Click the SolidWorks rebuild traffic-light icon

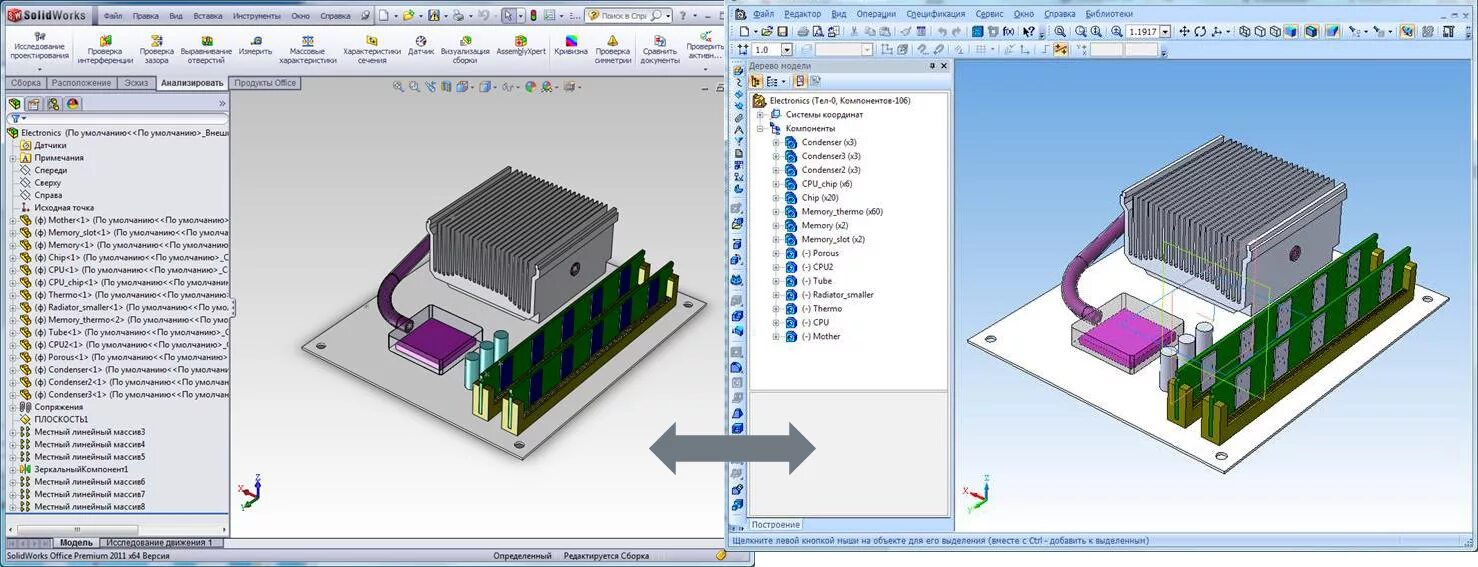point(532,15)
